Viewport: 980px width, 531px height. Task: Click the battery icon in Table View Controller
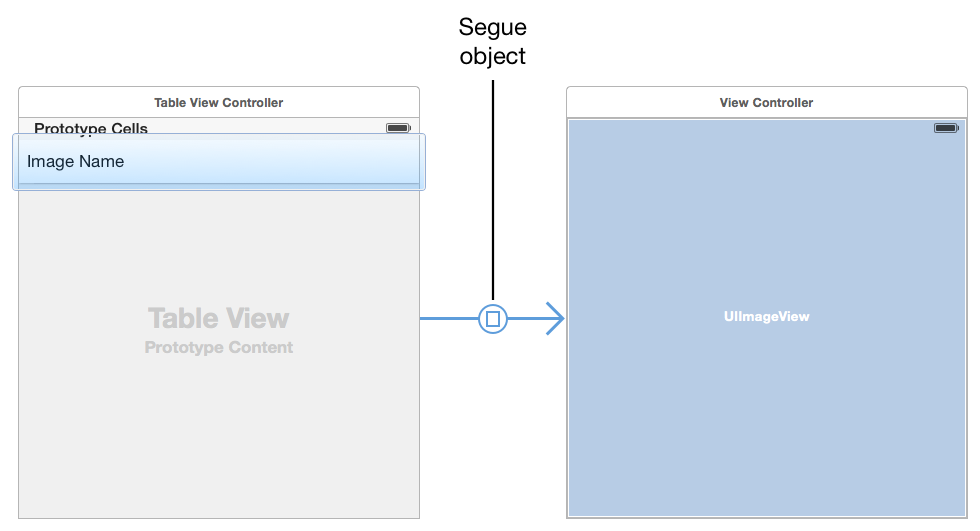pos(398,128)
